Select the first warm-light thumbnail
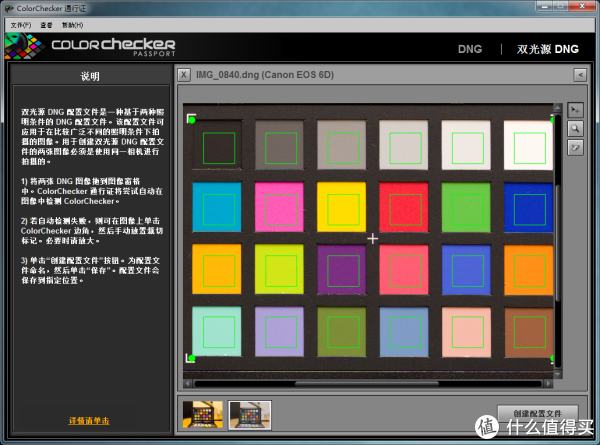 click(203, 415)
